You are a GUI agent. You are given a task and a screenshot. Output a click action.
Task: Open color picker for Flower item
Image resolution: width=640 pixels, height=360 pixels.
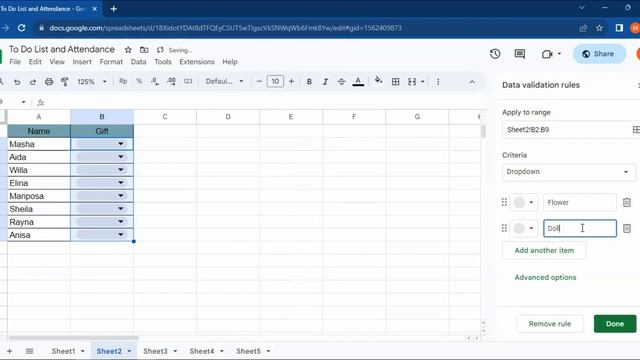pyautogui.click(x=524, y=202)
